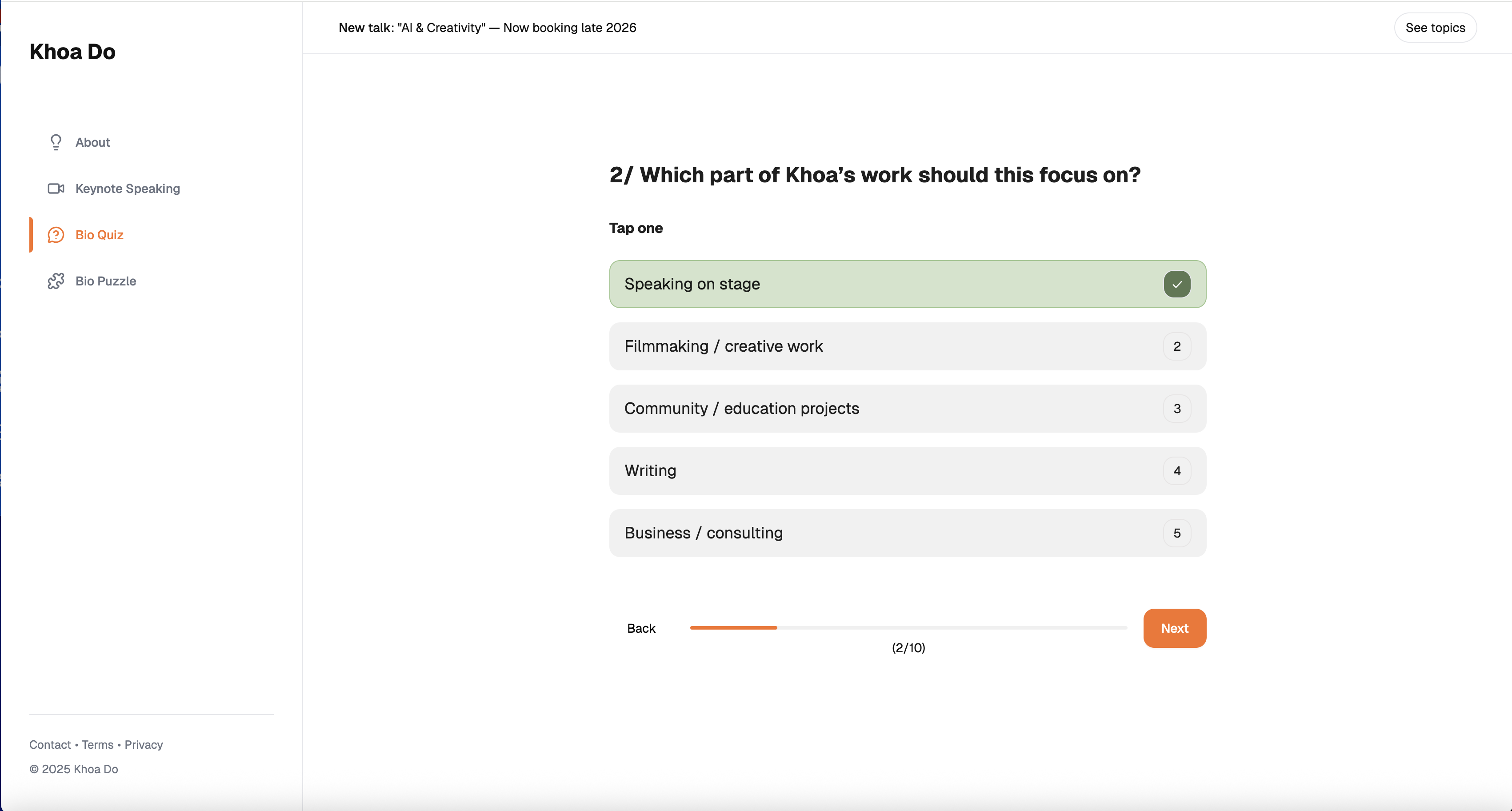The height and width of the screenshot is (811, 1512).
Task: Switch to the About section
Action: [x=92, y=142]
